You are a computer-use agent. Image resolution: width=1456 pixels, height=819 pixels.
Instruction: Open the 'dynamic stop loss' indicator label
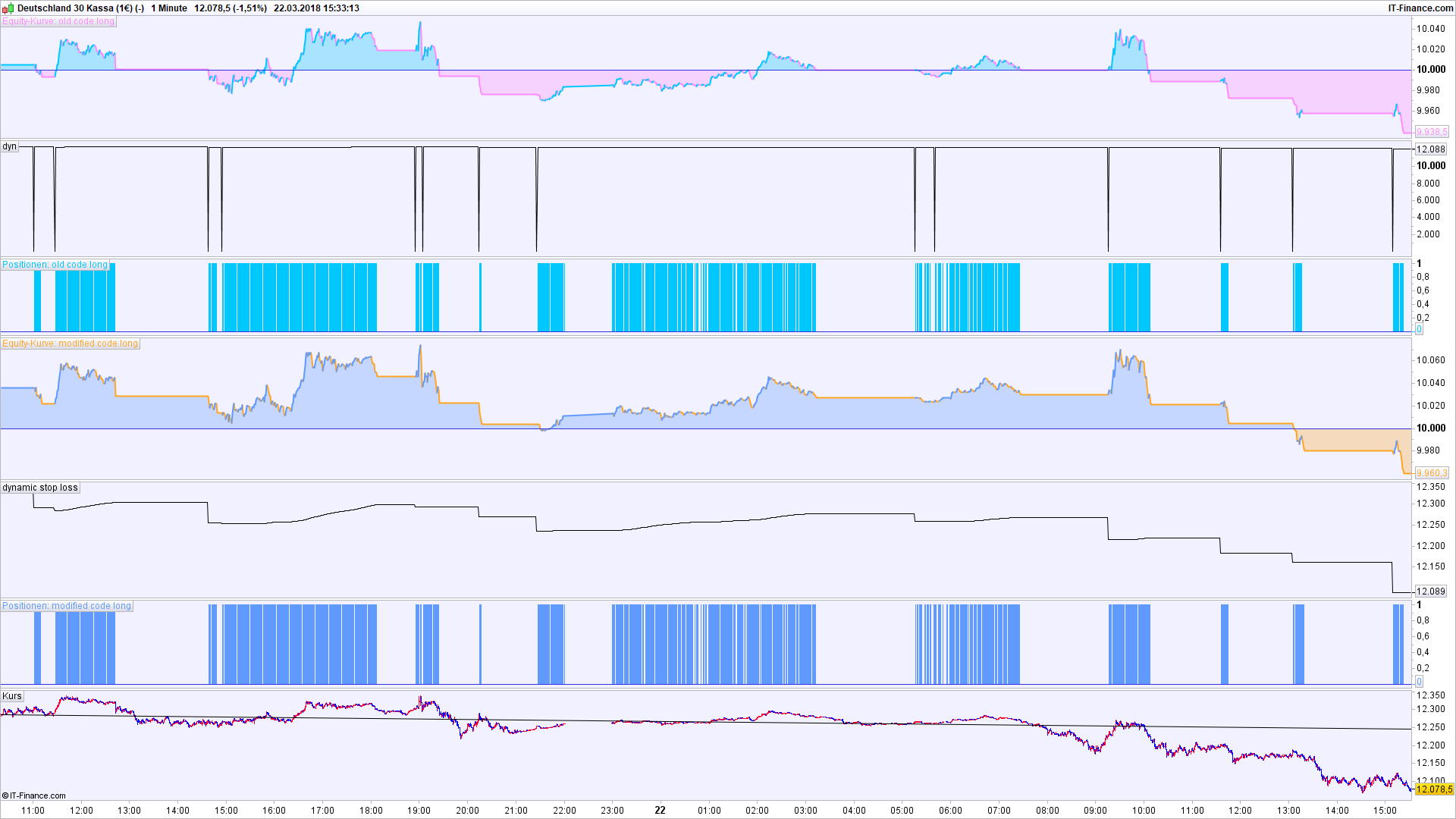click(39, 488)
